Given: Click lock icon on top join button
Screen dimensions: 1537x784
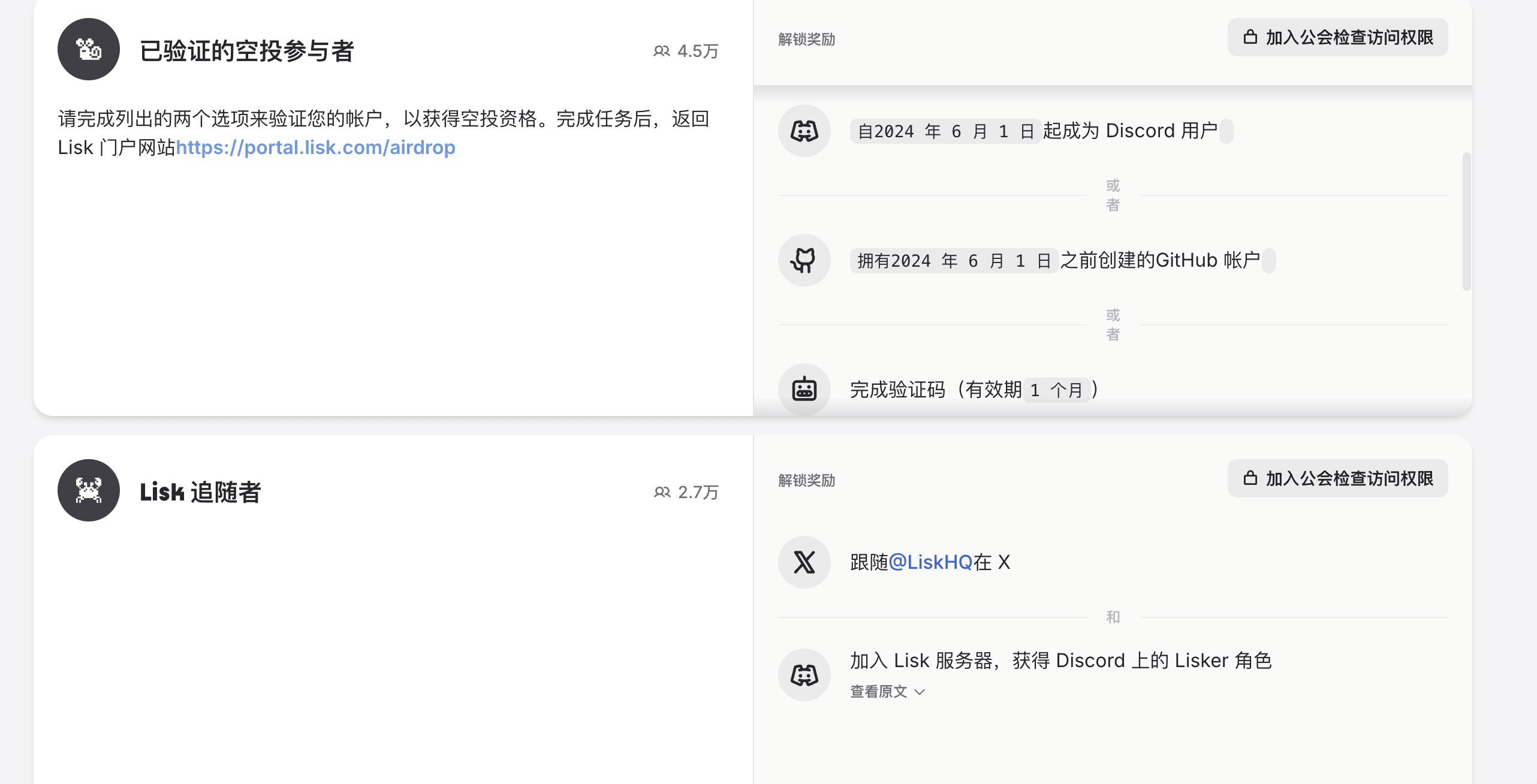Looking at the screenshot, I should [1250, 37].
